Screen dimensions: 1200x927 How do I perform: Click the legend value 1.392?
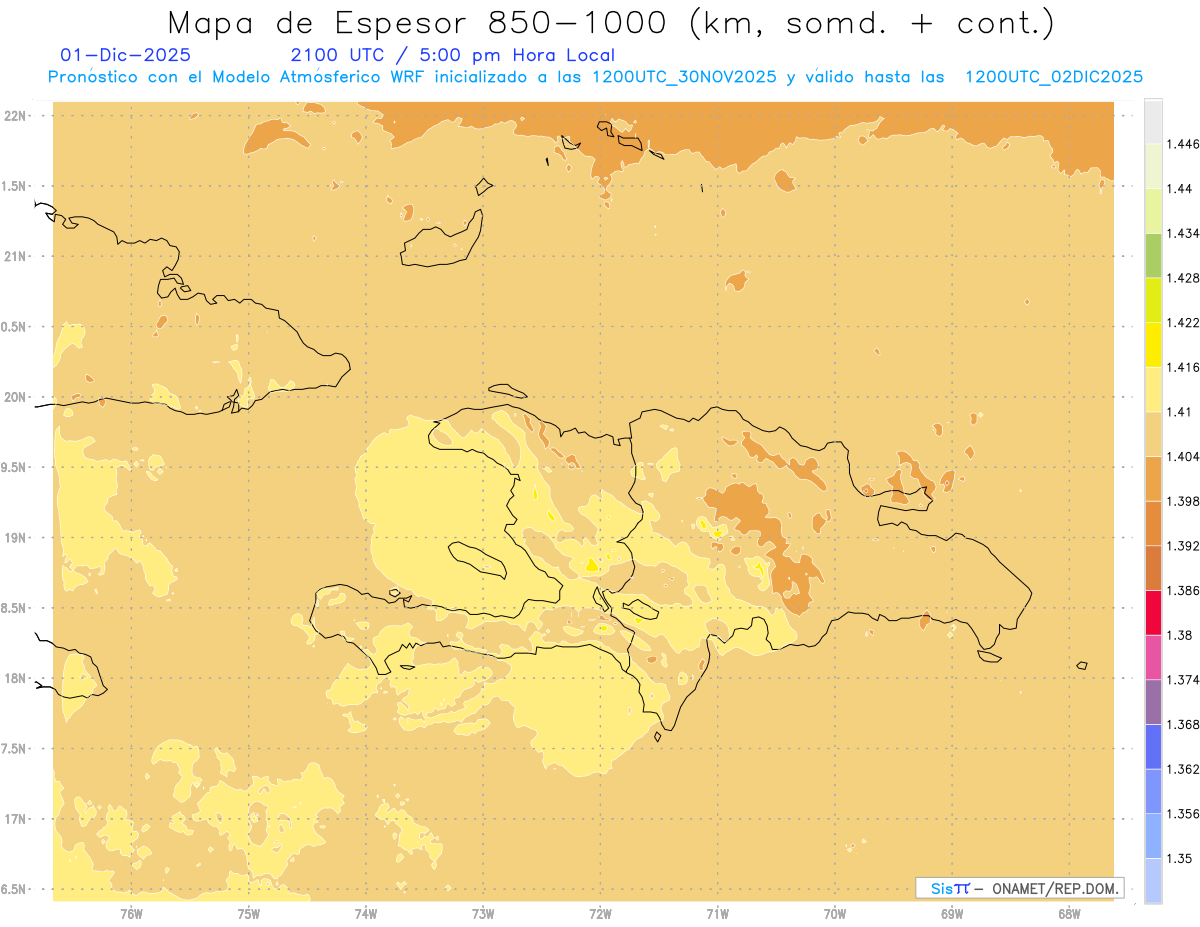pyautogui.click(x=1182, y=546)
